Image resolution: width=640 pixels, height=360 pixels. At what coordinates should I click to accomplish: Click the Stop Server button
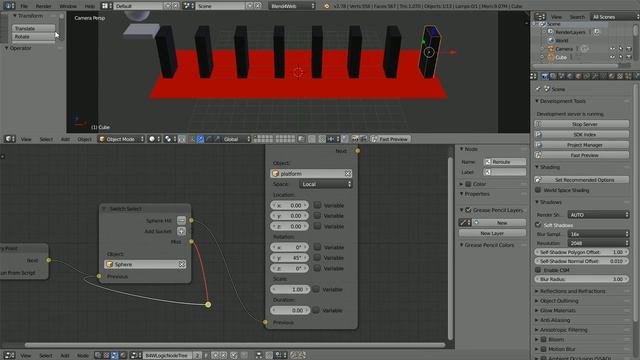coord(582,124)
